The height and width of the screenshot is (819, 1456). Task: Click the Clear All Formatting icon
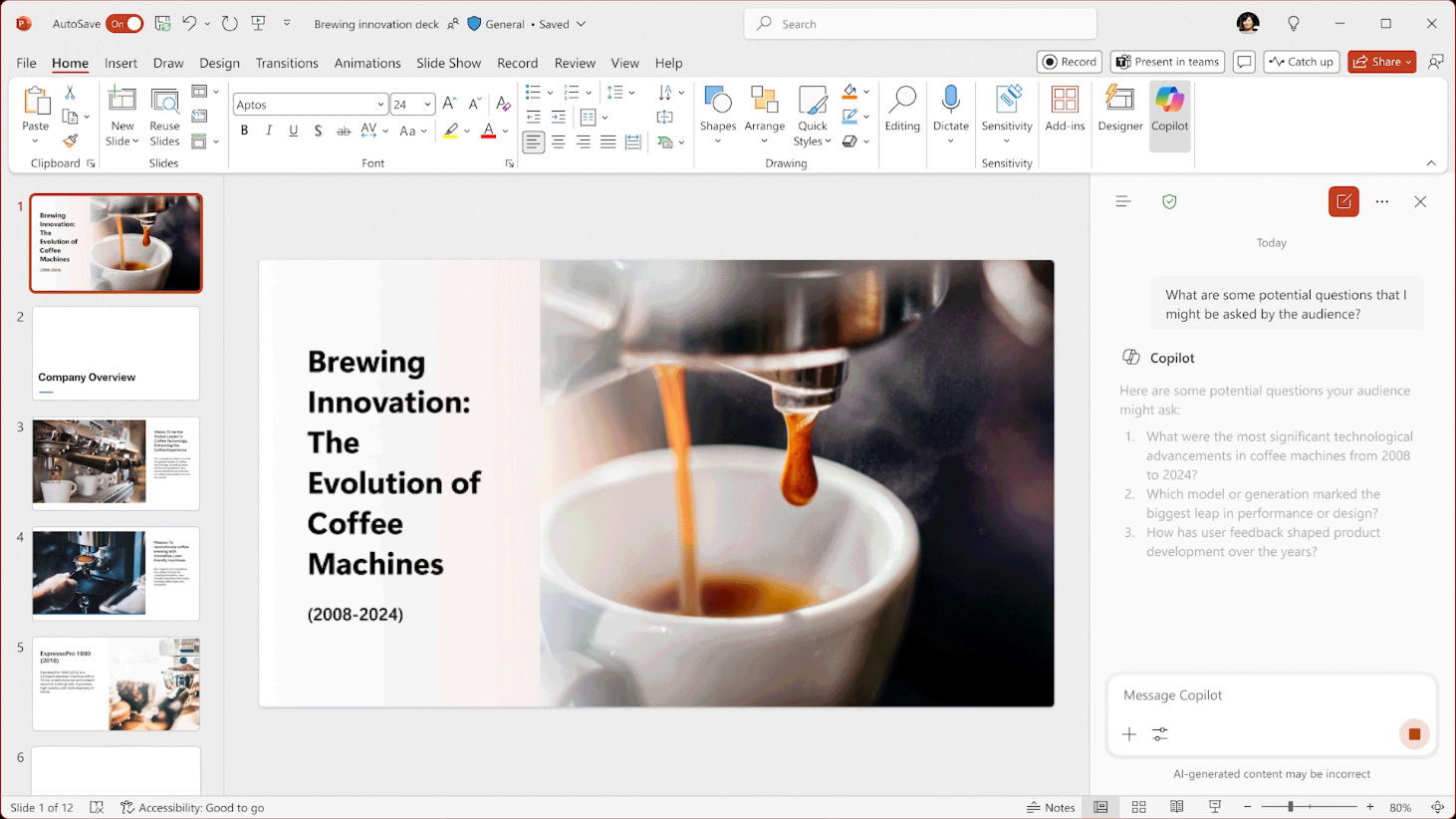pos(503,104)
